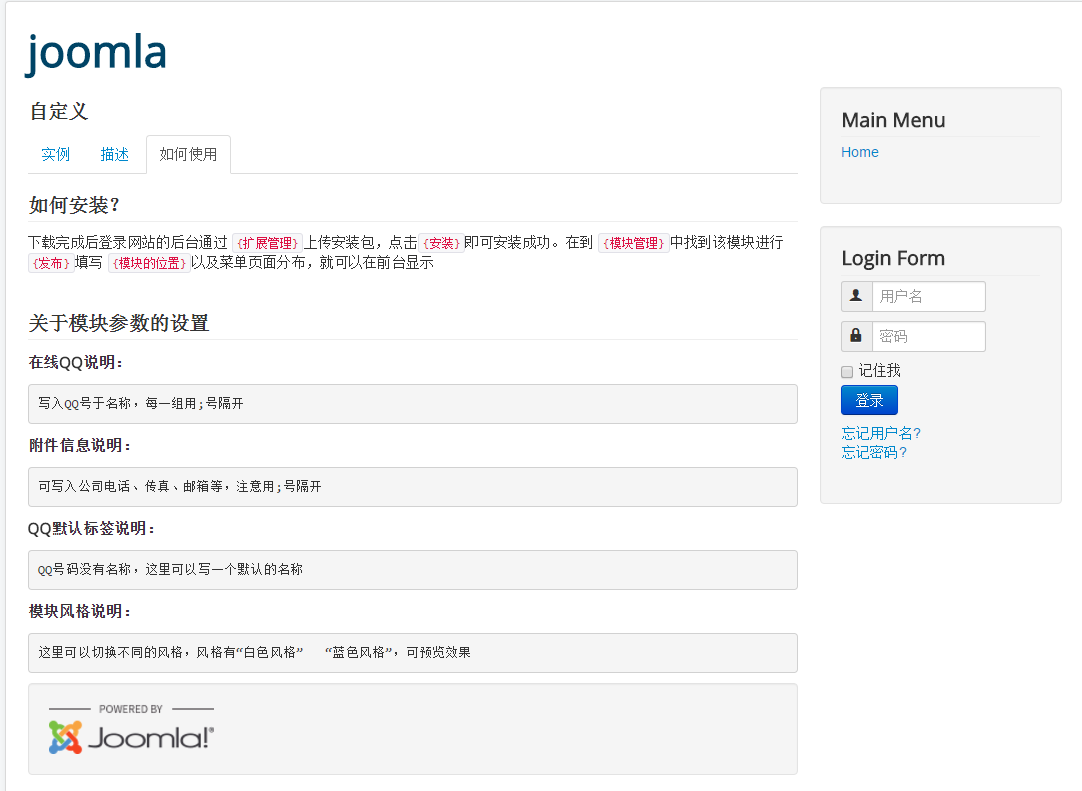This screenshot has height=791, width=1082.
Task: Click the lock icon beside password field
Action: pyautogui.click(x=856, y=336)
